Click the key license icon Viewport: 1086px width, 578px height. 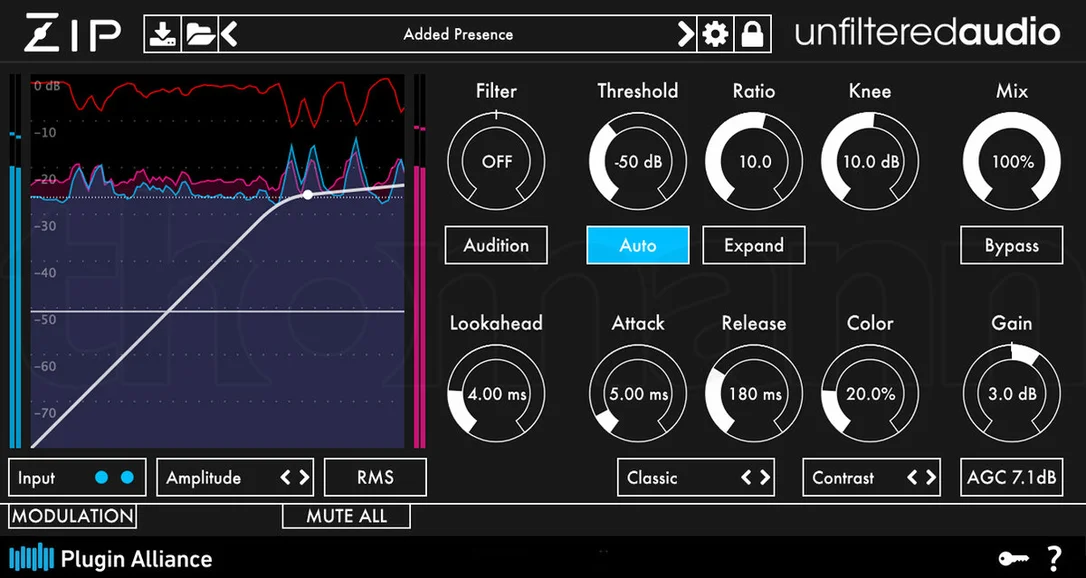(1013, 559)
